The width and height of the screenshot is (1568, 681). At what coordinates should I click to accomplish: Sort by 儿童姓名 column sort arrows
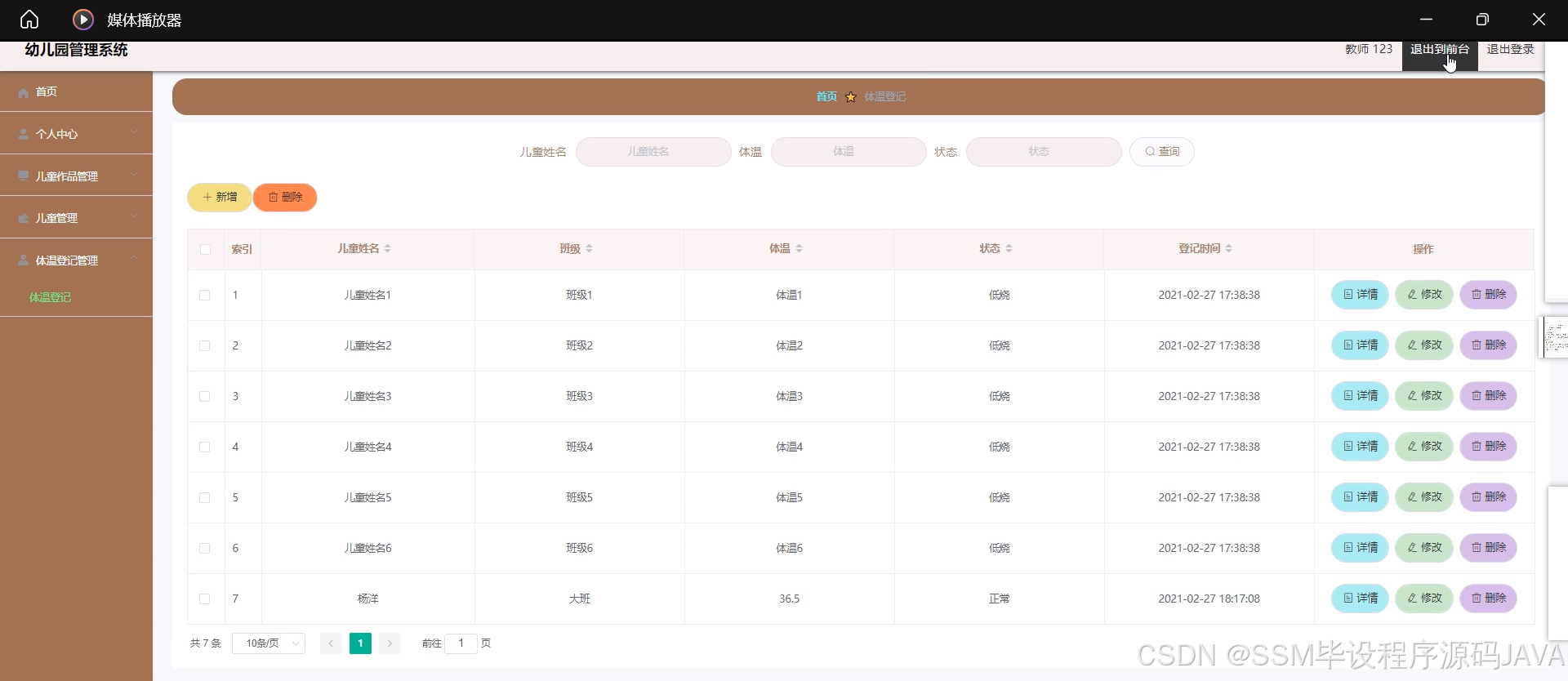tap(388, 248)
